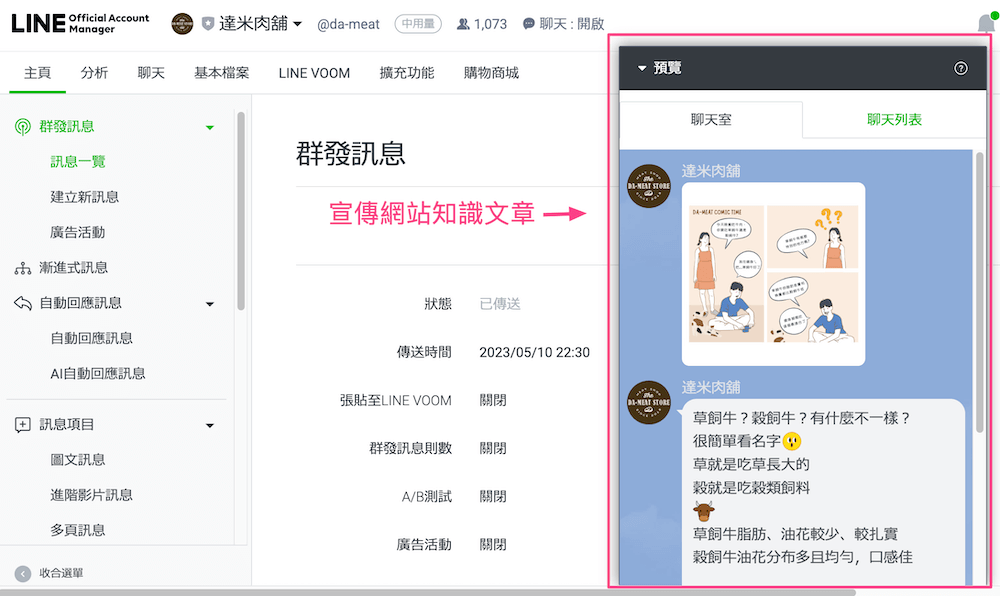The width and height of the screenshot is (1000, 596).
Task: Open the 擴充功能 tab
Action: (407, 73)
